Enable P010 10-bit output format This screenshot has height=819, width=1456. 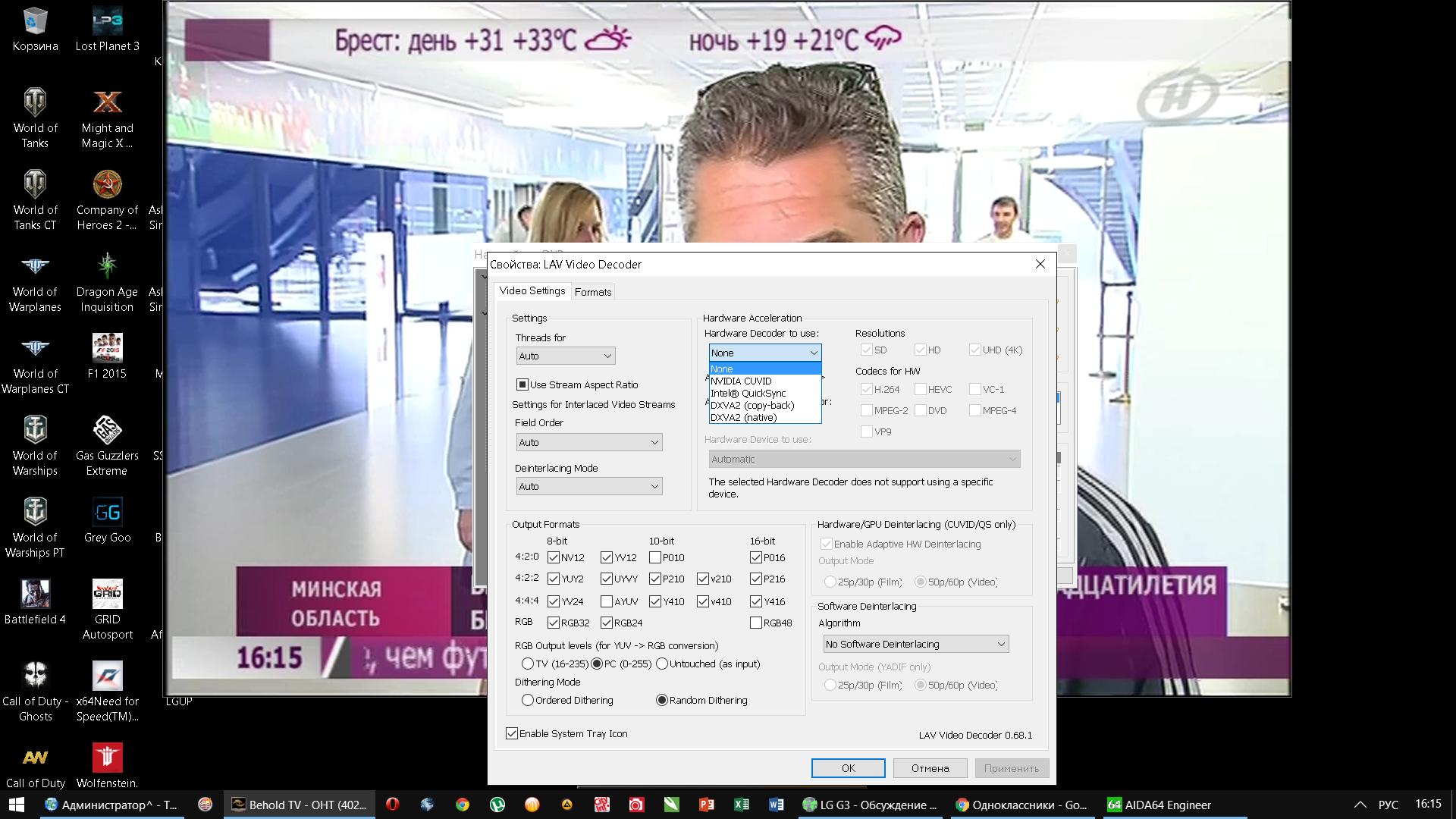click(654, 557)
